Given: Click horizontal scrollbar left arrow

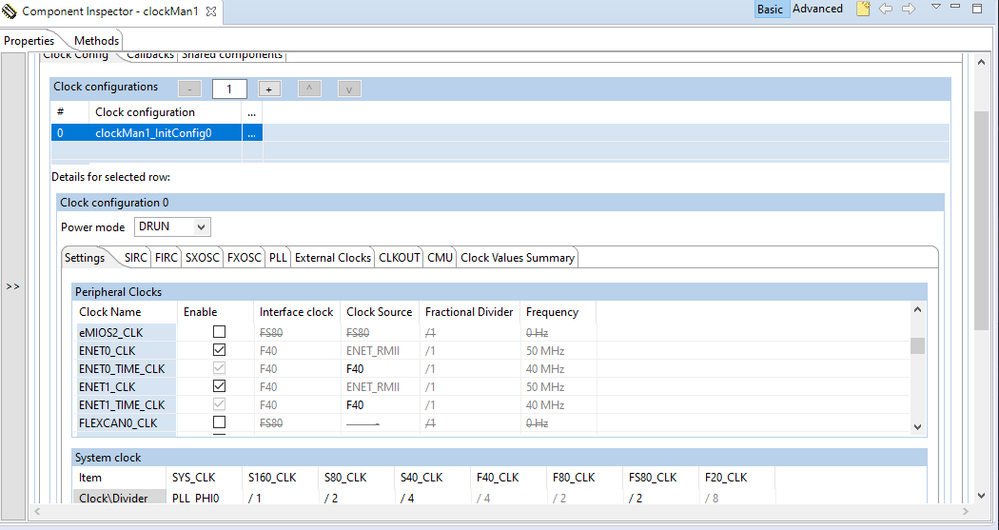Looking at the screenshot, I should 37,511.
